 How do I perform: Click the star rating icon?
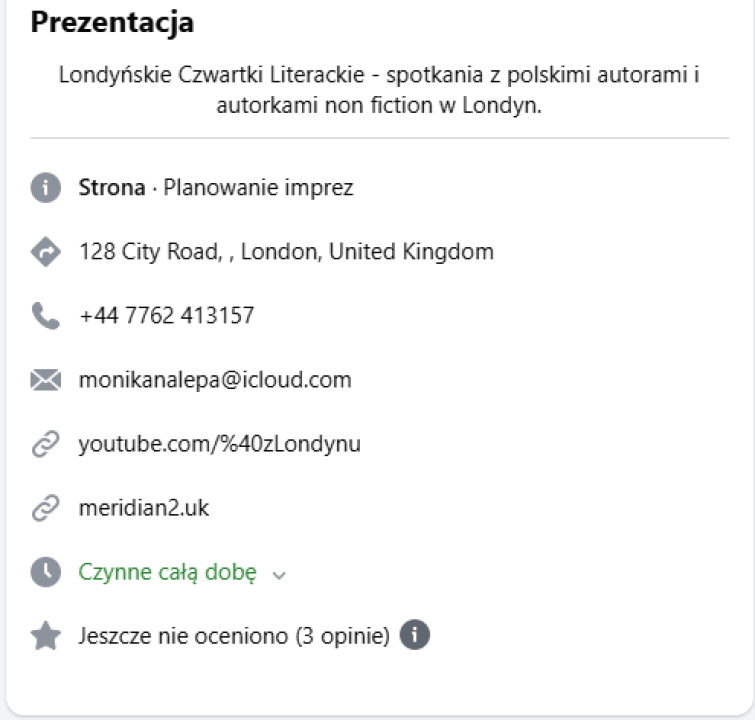(x=46, y=636)
